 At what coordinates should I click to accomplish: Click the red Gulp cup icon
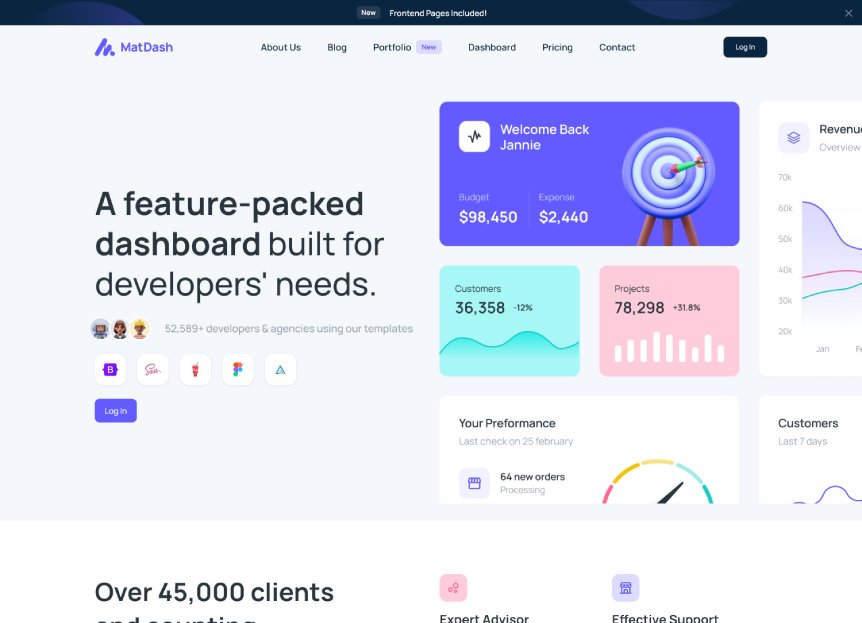[195, 370]
